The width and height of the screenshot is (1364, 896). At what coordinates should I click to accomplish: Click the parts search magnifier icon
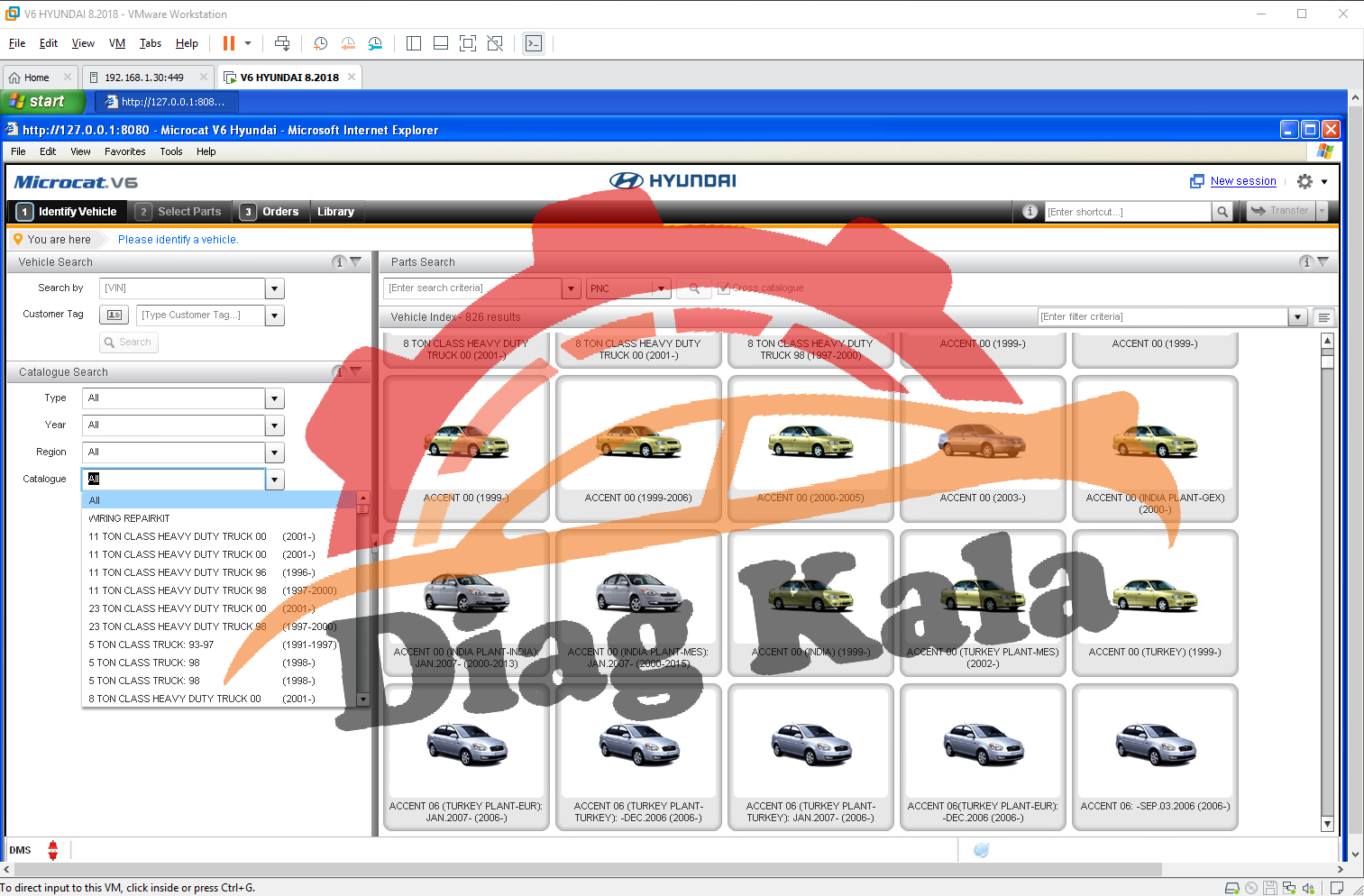click(694, 288)
